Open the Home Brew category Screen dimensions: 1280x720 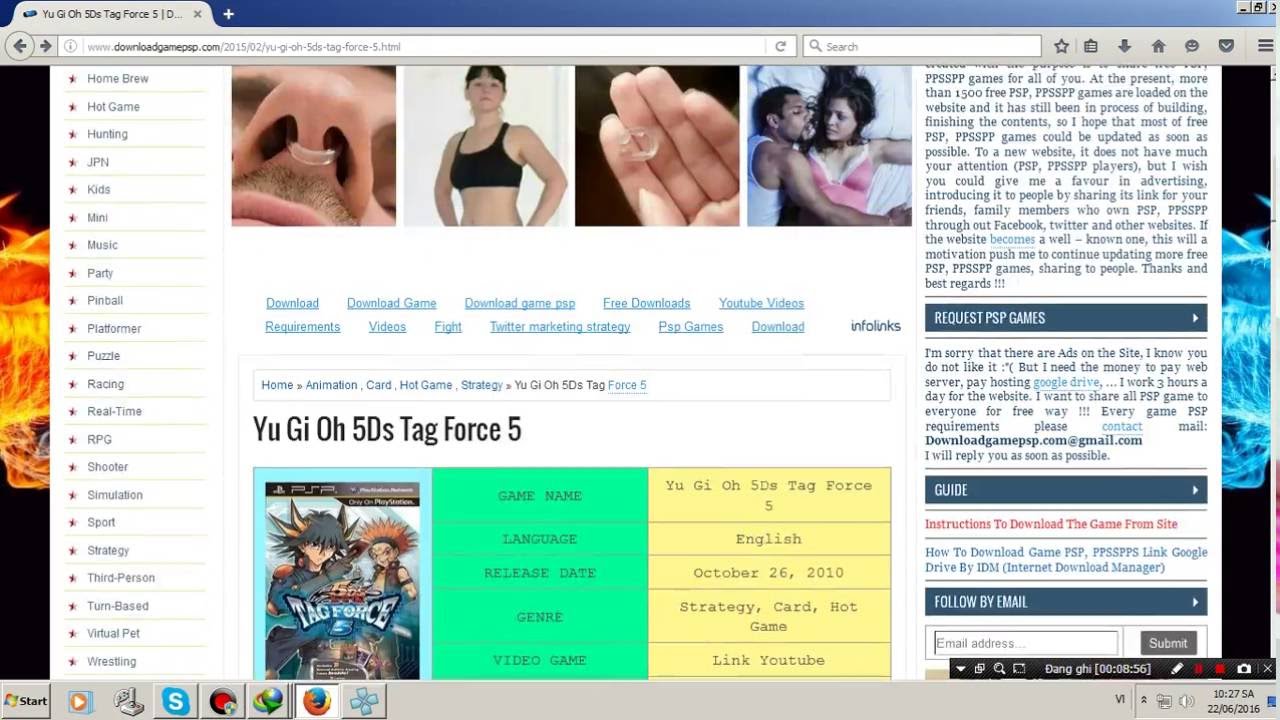(x=118, y=79)
